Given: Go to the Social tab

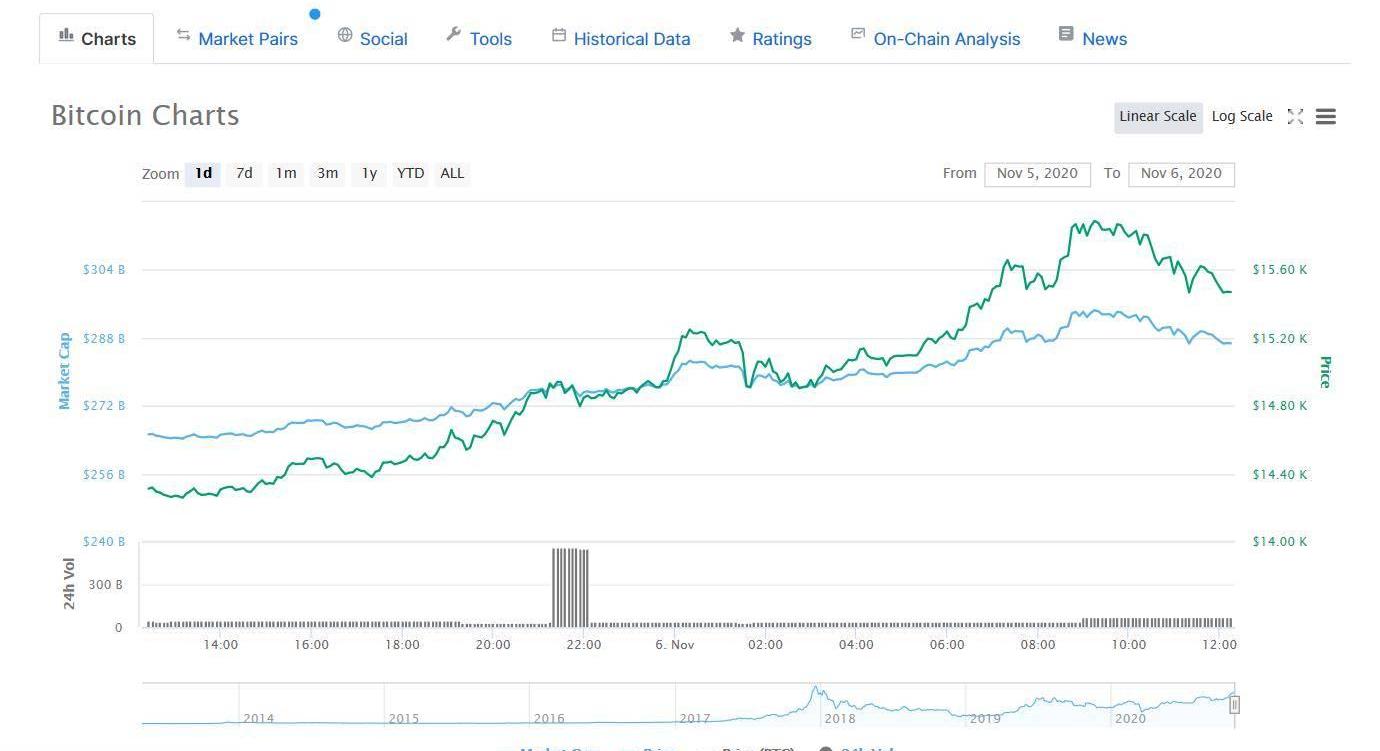Looking at the screenshot, I should [372, 39].
